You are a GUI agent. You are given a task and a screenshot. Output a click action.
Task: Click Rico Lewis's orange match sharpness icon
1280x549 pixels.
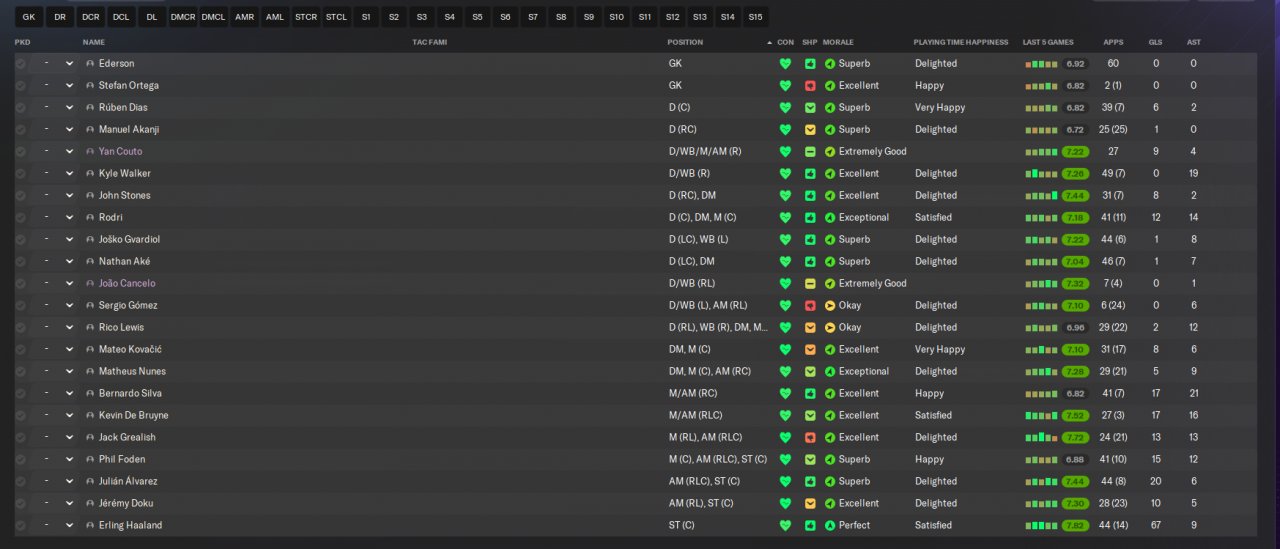810,327
